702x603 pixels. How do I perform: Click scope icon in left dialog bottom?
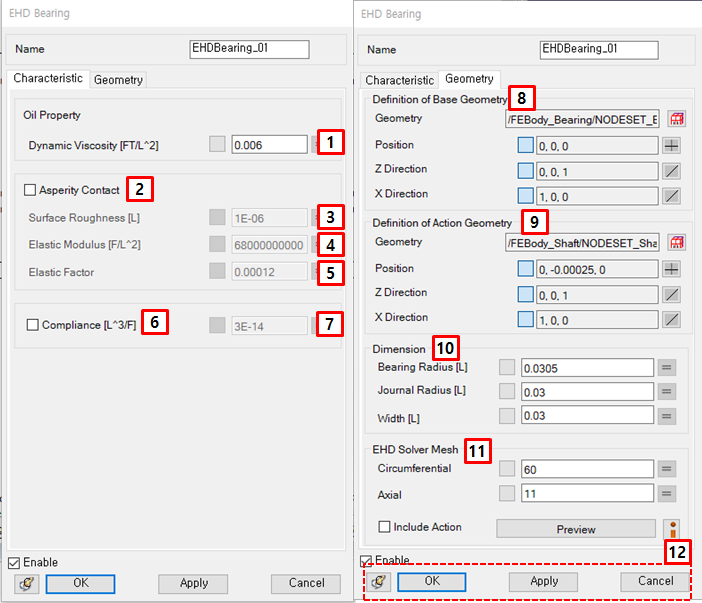[x=26, y=584]
